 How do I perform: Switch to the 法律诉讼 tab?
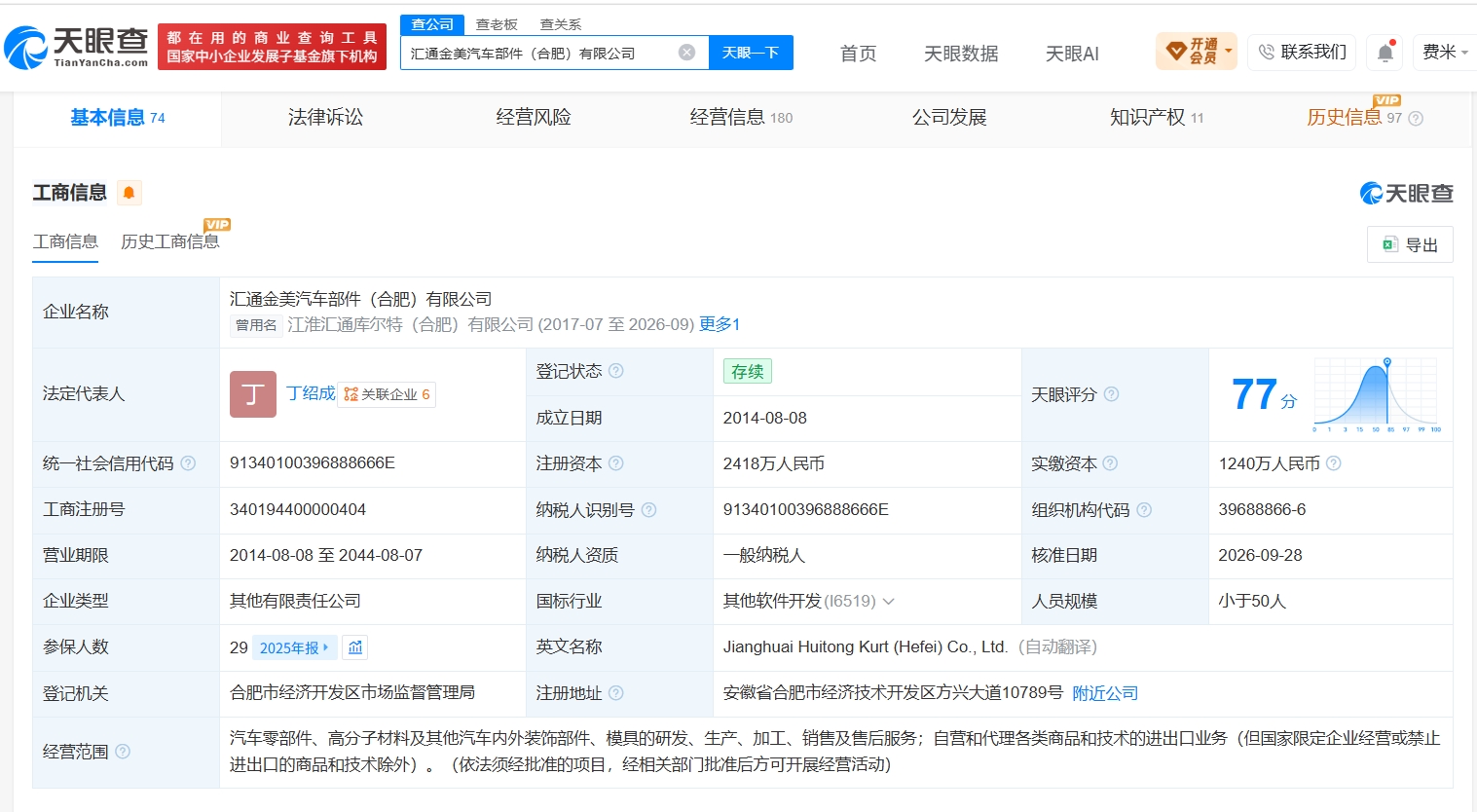click(325, 118)
